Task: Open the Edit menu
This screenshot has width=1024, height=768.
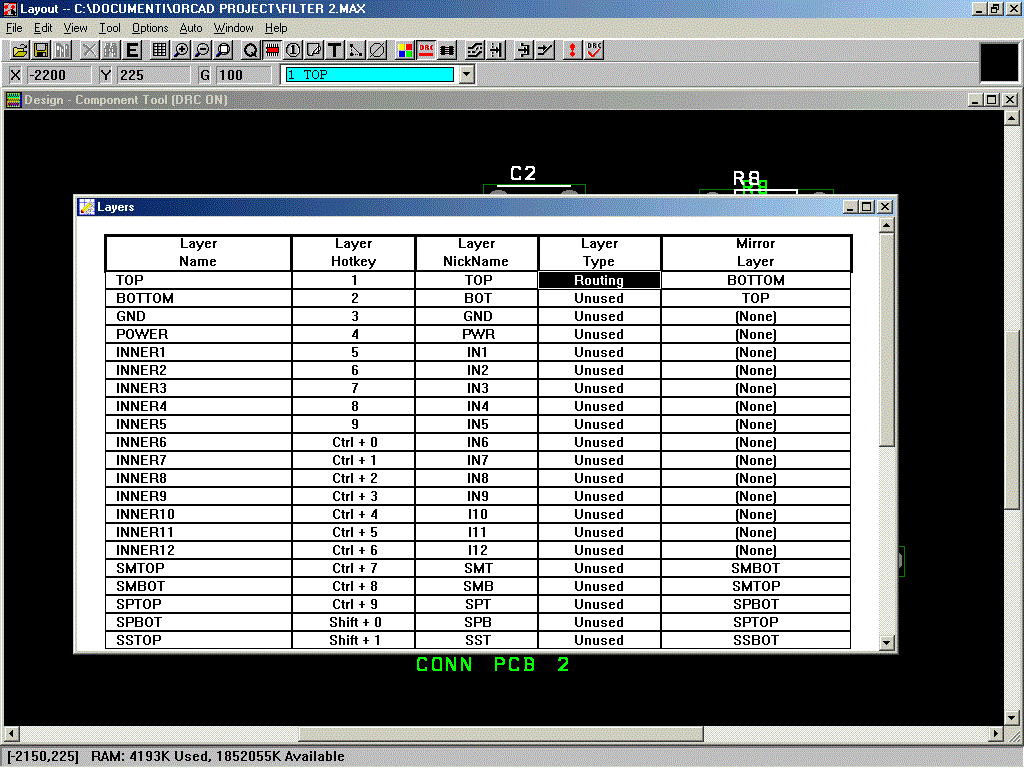Action: (43, 28)
